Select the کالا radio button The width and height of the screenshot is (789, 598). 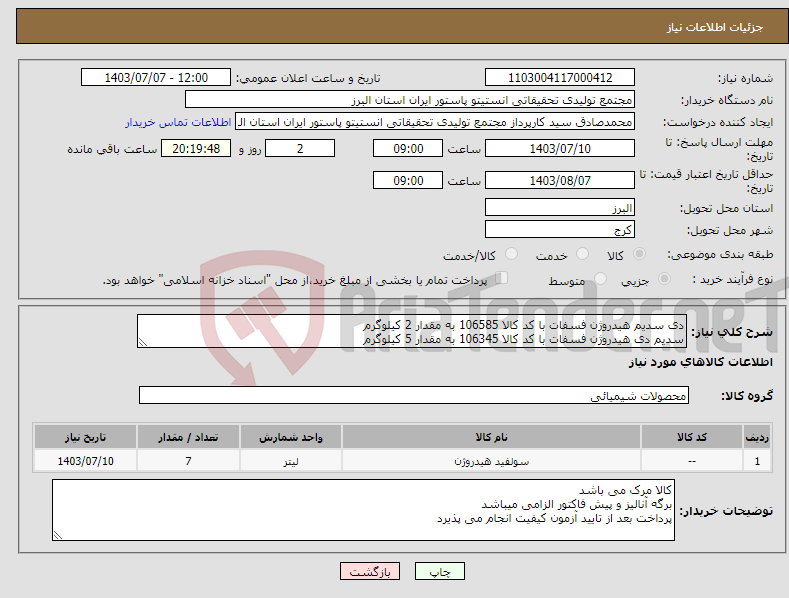[x=639, y=254]
